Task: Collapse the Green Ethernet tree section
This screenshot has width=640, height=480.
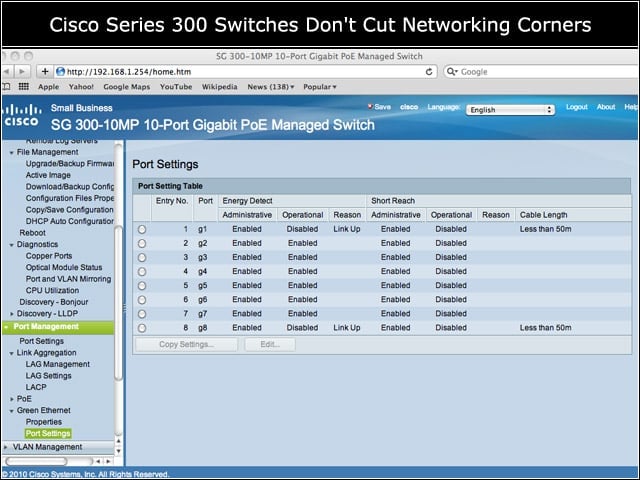Action: click(11, 411)
